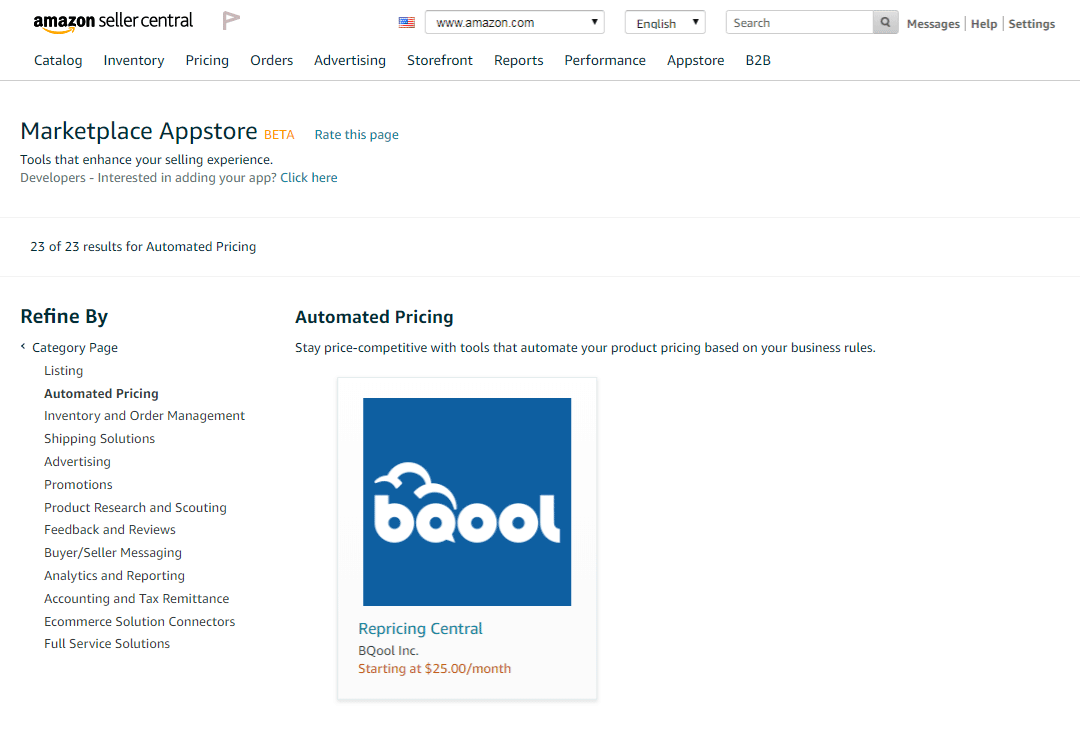This screenshot has width=1080, height=730.
Task: Click the back chevron beside Category Page
Action: tap(23, 346)
